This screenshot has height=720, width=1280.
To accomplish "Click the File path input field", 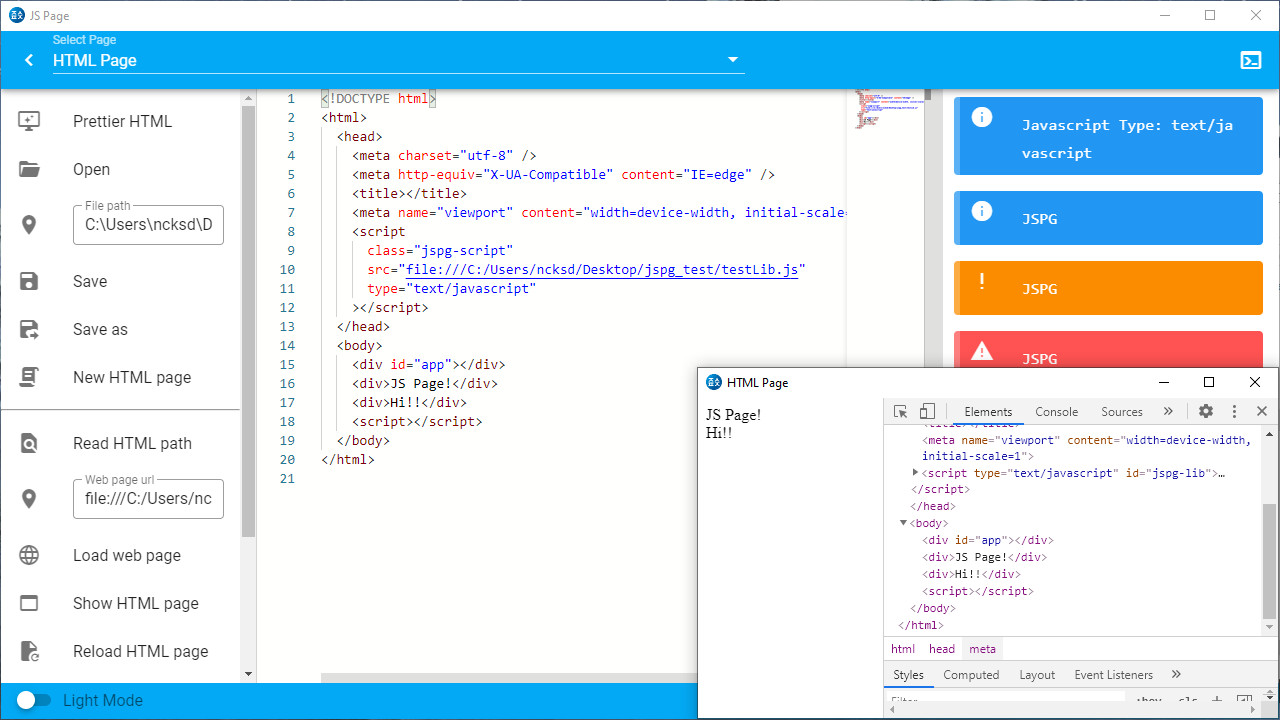I will [148, 225].
